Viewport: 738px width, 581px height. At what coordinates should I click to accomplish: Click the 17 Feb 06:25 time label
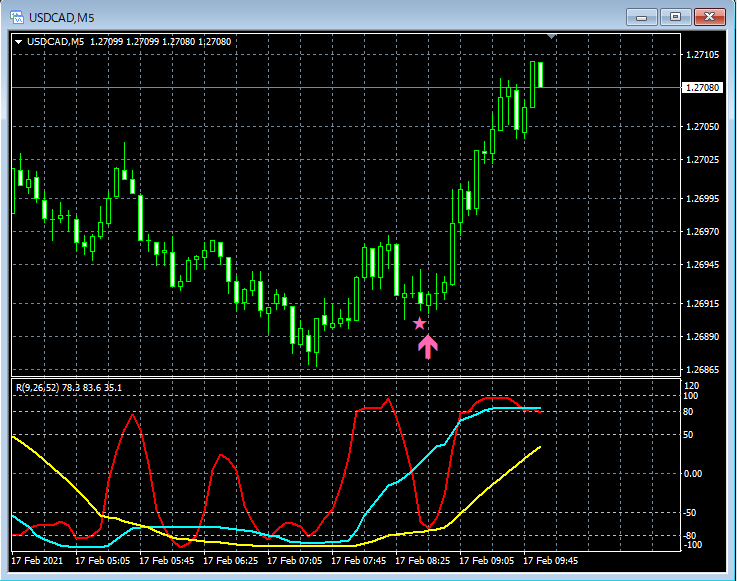231,561
